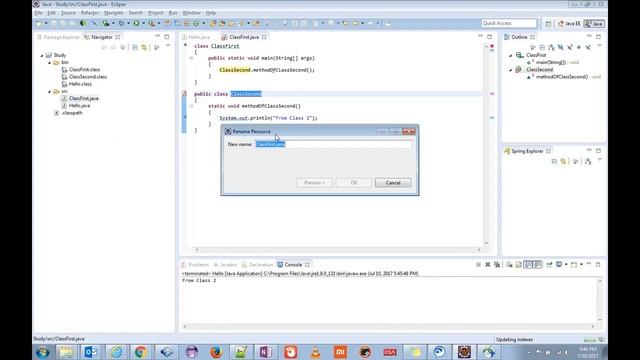Select the Java EE perspective button
The width and height of the screenshot is (640, 360).
(569, 24)
